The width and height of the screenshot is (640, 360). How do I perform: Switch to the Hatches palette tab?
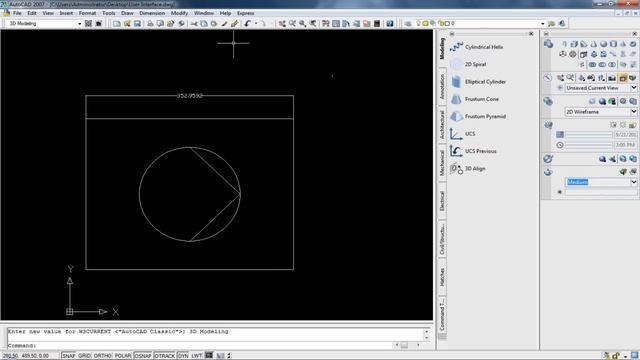(442, 277)
